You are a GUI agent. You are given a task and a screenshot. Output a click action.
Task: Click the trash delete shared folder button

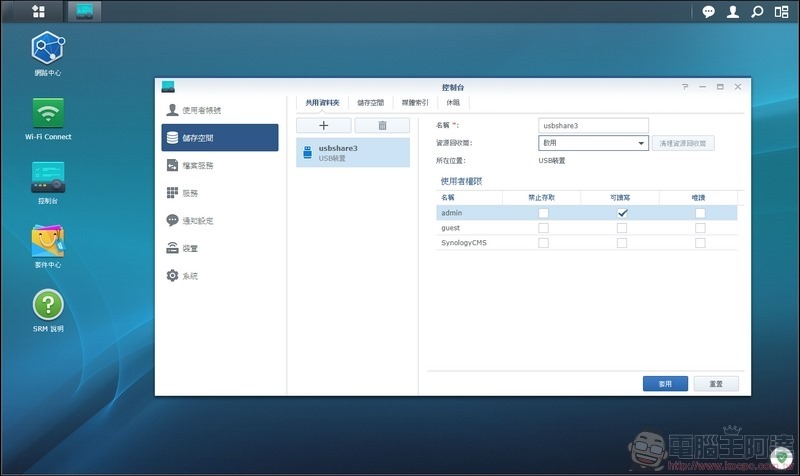click(x=382, y=126)
